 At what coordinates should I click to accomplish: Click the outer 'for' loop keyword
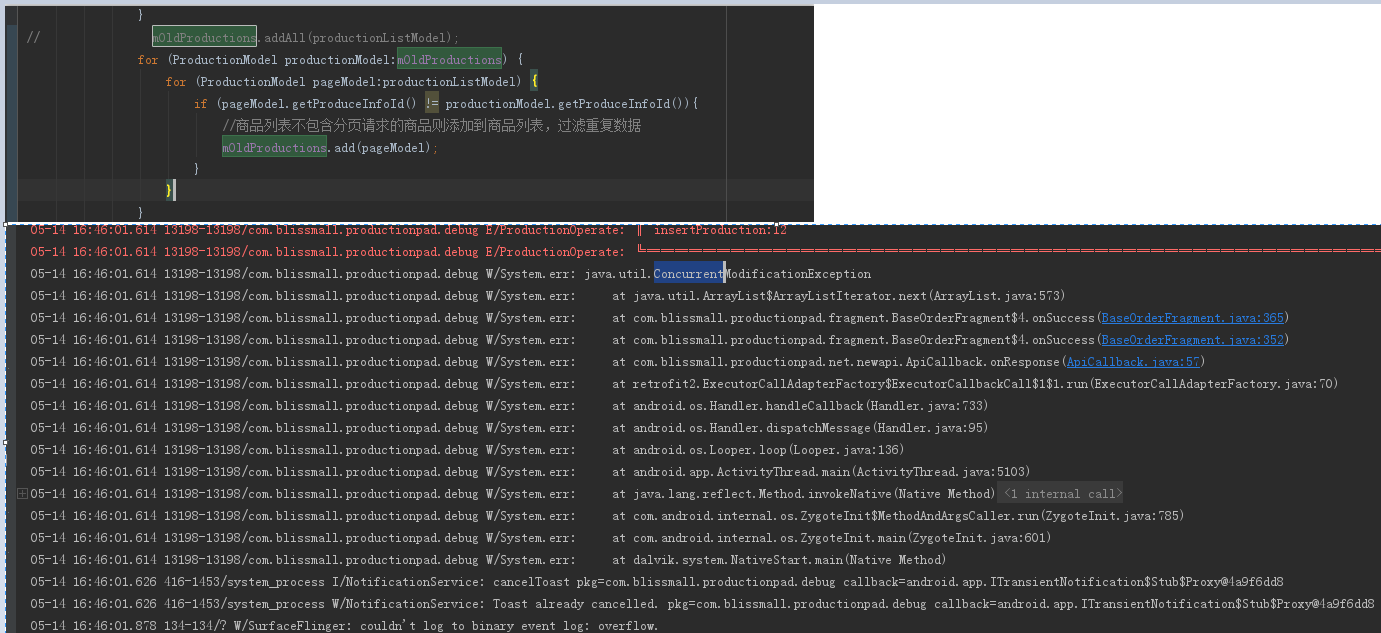coord(147,59)
